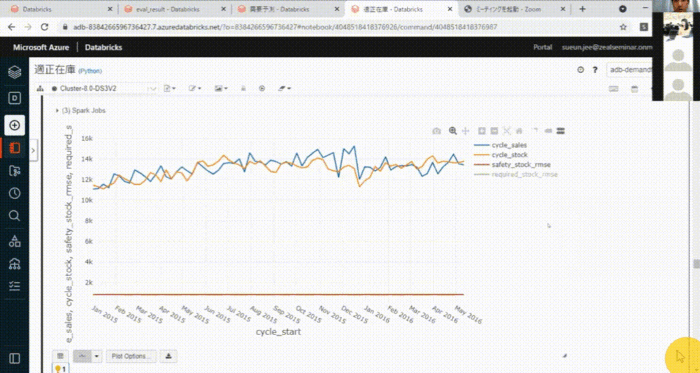Open chart type dropdown arrow near Plot Options
Screen dimensions: 700x373
click(97, 356)
